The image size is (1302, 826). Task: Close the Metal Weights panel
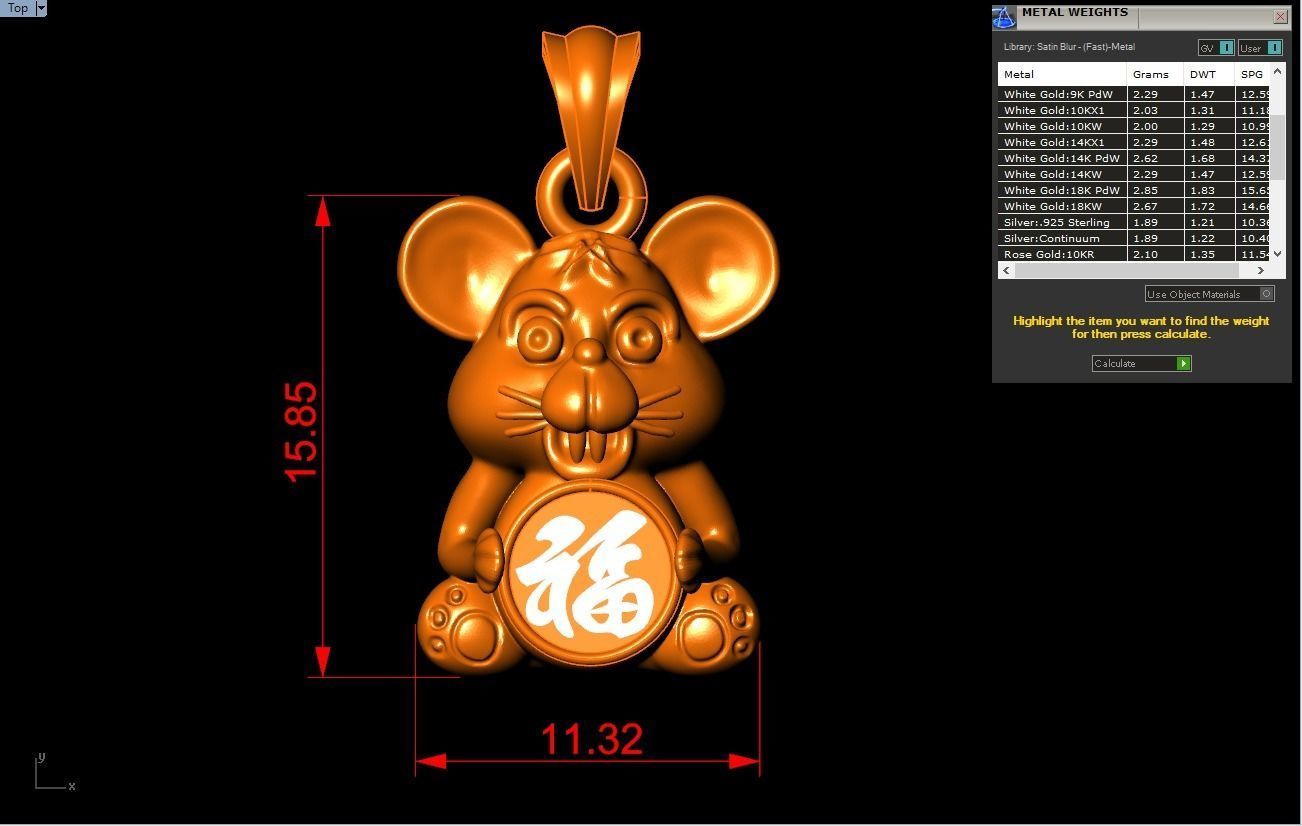(x=1280, y=17)
